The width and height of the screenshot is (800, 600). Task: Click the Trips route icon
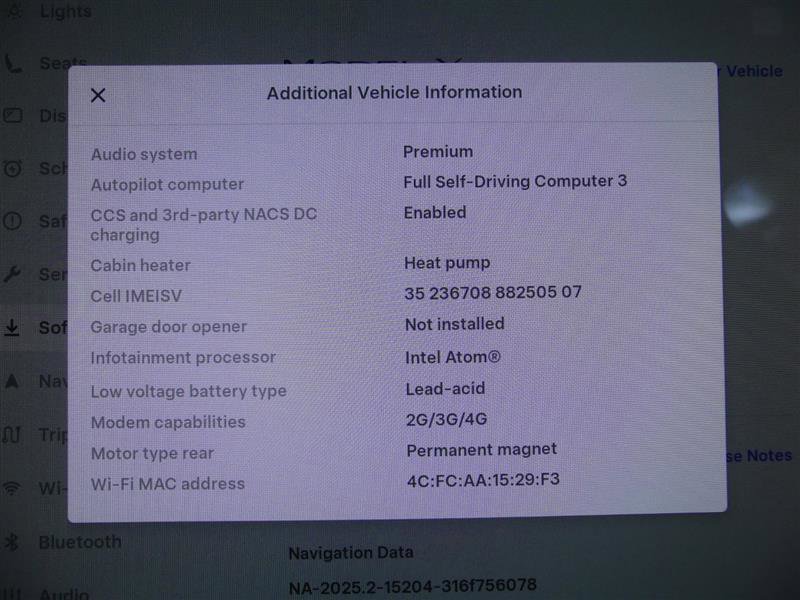(12, 435)
